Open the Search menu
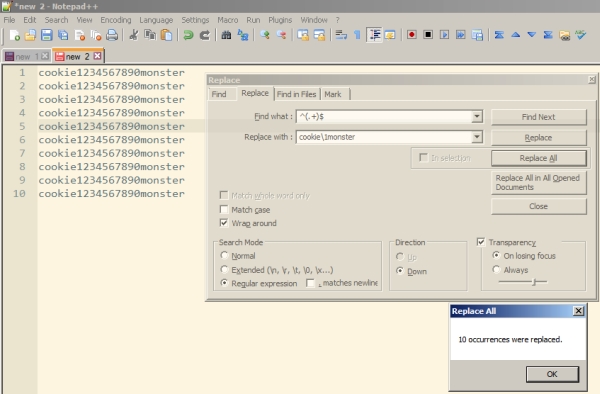 56,20
